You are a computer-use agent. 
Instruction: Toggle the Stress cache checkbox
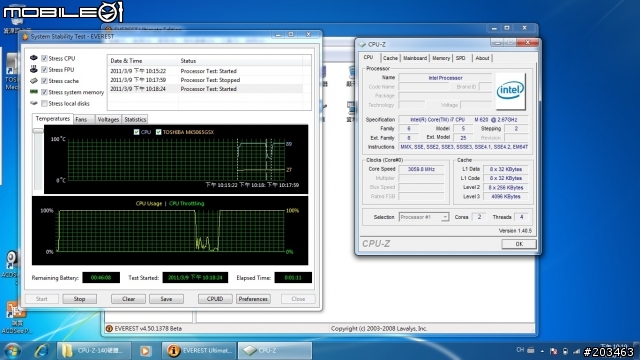(44, 81)
